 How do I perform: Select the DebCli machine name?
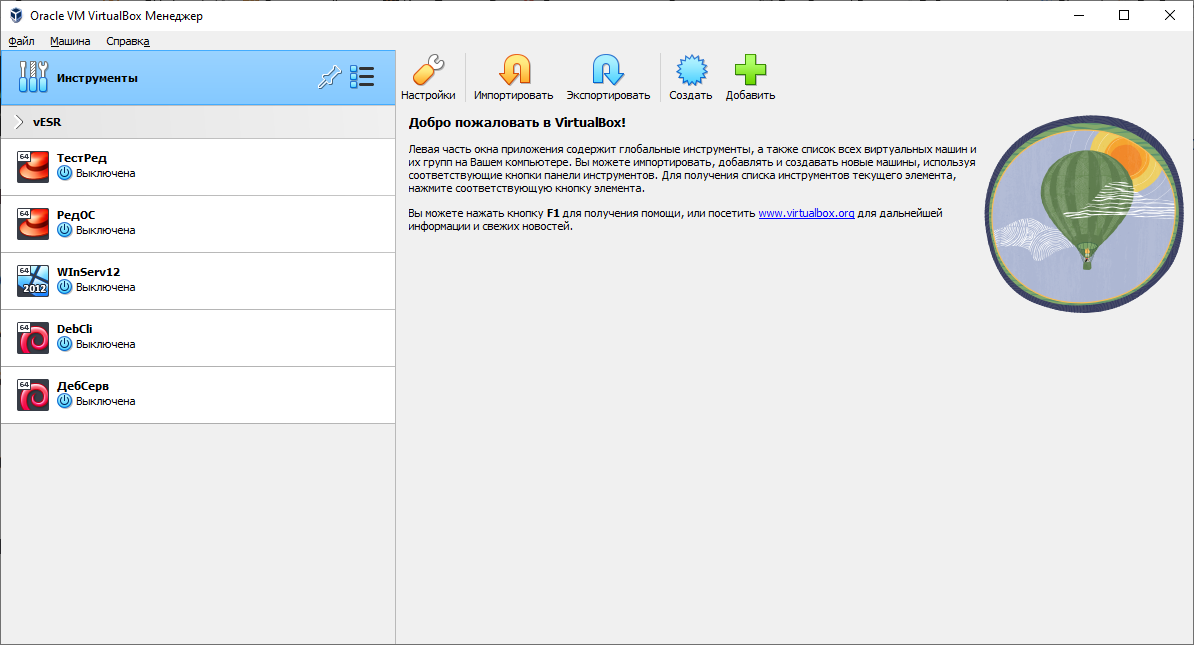pyautogui.click(x=75, y=329)
